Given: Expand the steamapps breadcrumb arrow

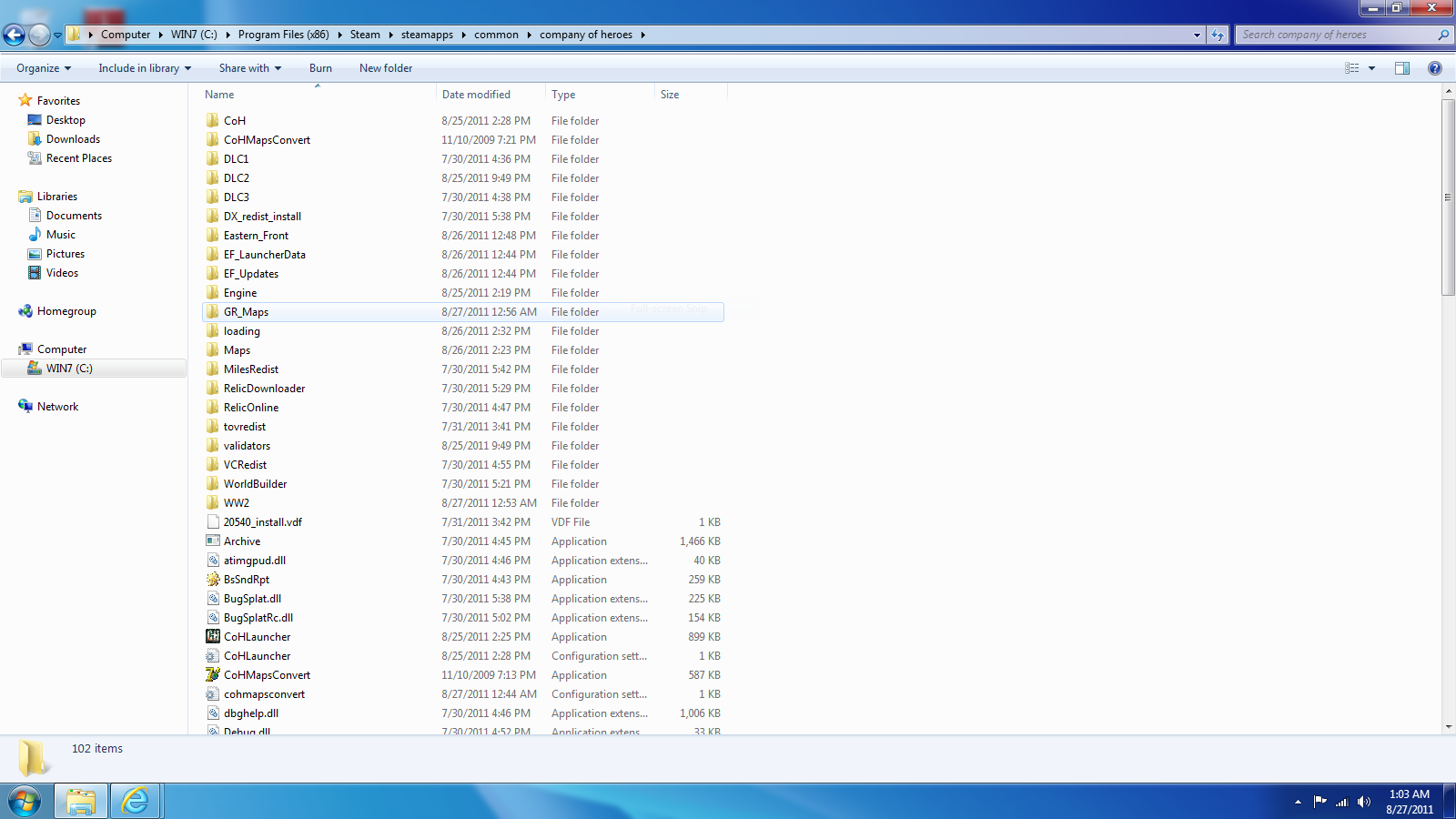Looking at the screenshot, I should coord(463,35).
